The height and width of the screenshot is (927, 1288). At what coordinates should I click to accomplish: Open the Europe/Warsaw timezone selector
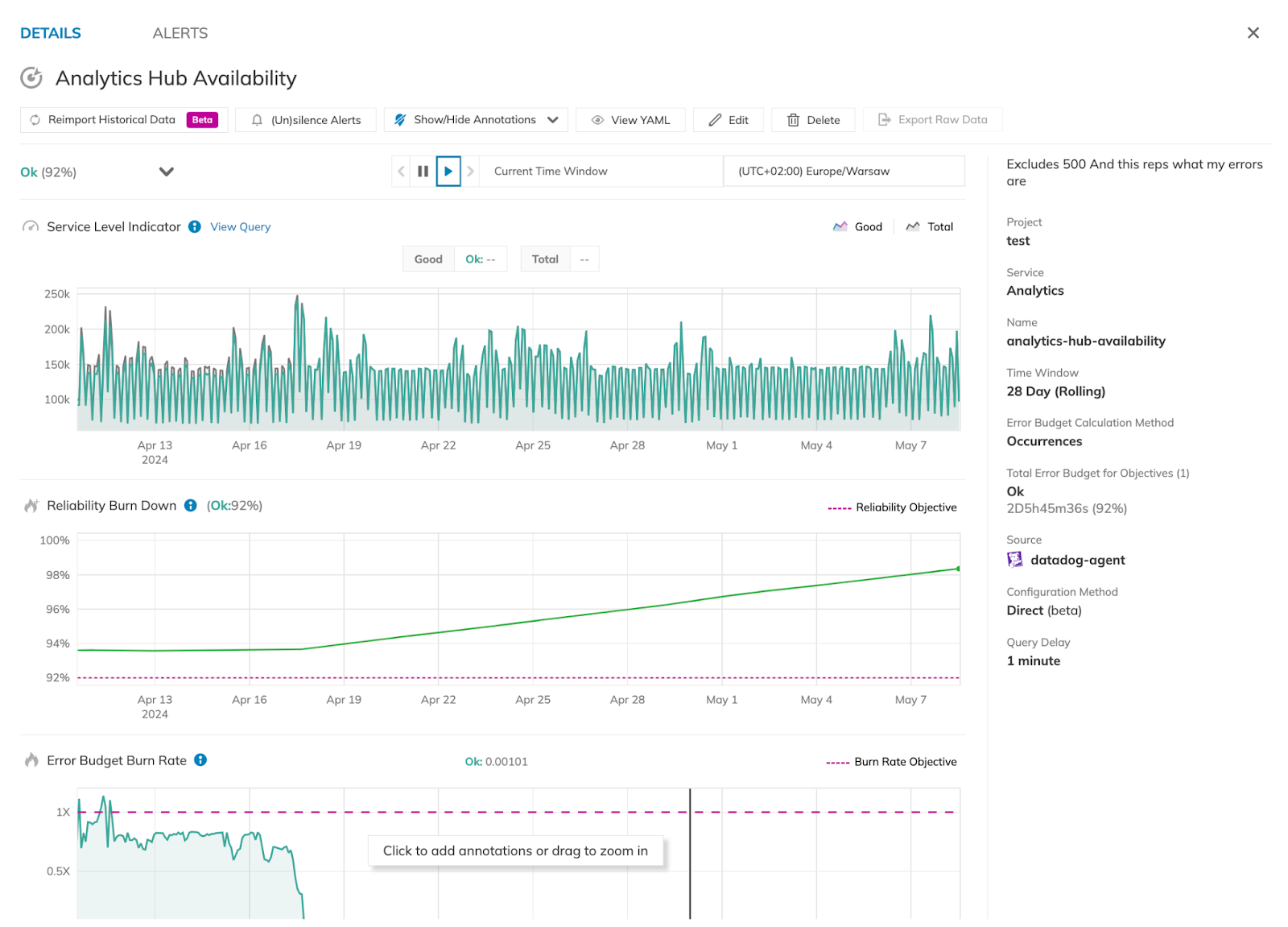click(843, 172)
